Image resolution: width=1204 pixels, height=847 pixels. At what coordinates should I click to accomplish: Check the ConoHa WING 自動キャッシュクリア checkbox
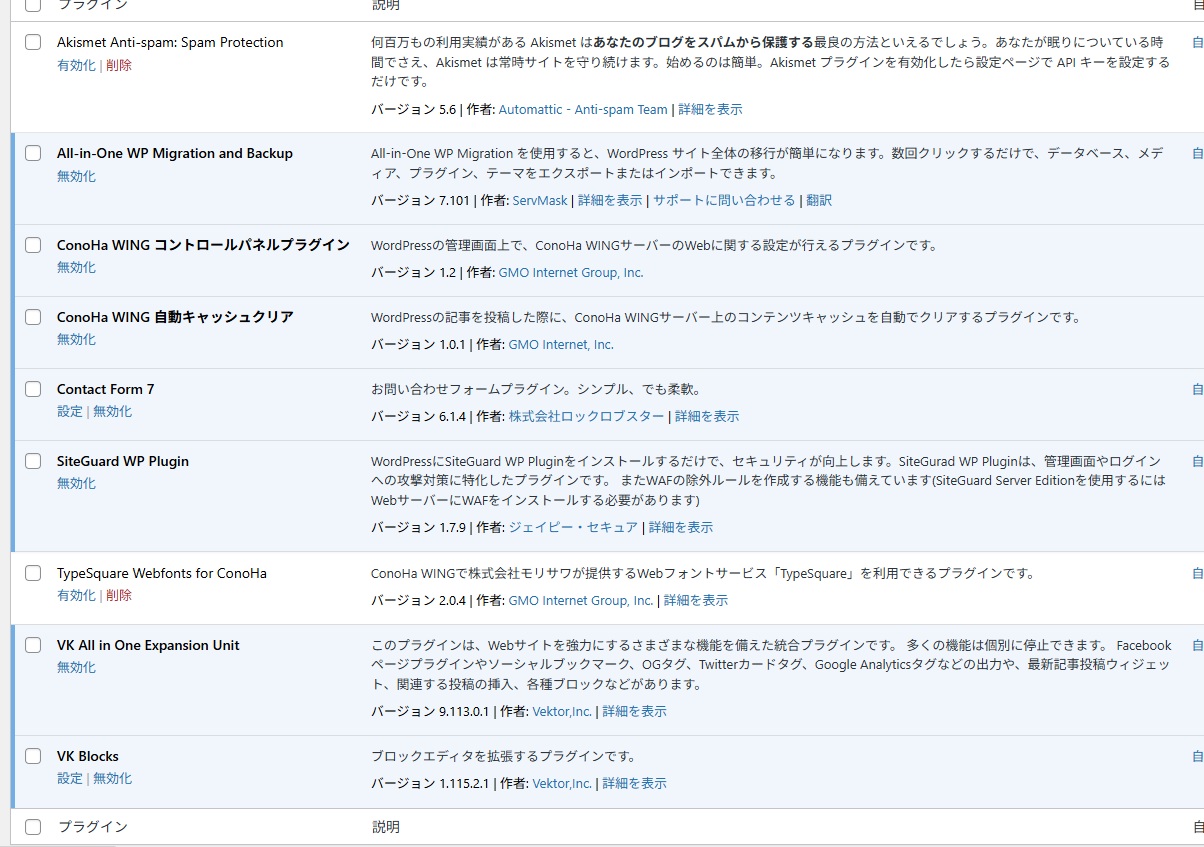pos(33,317)
